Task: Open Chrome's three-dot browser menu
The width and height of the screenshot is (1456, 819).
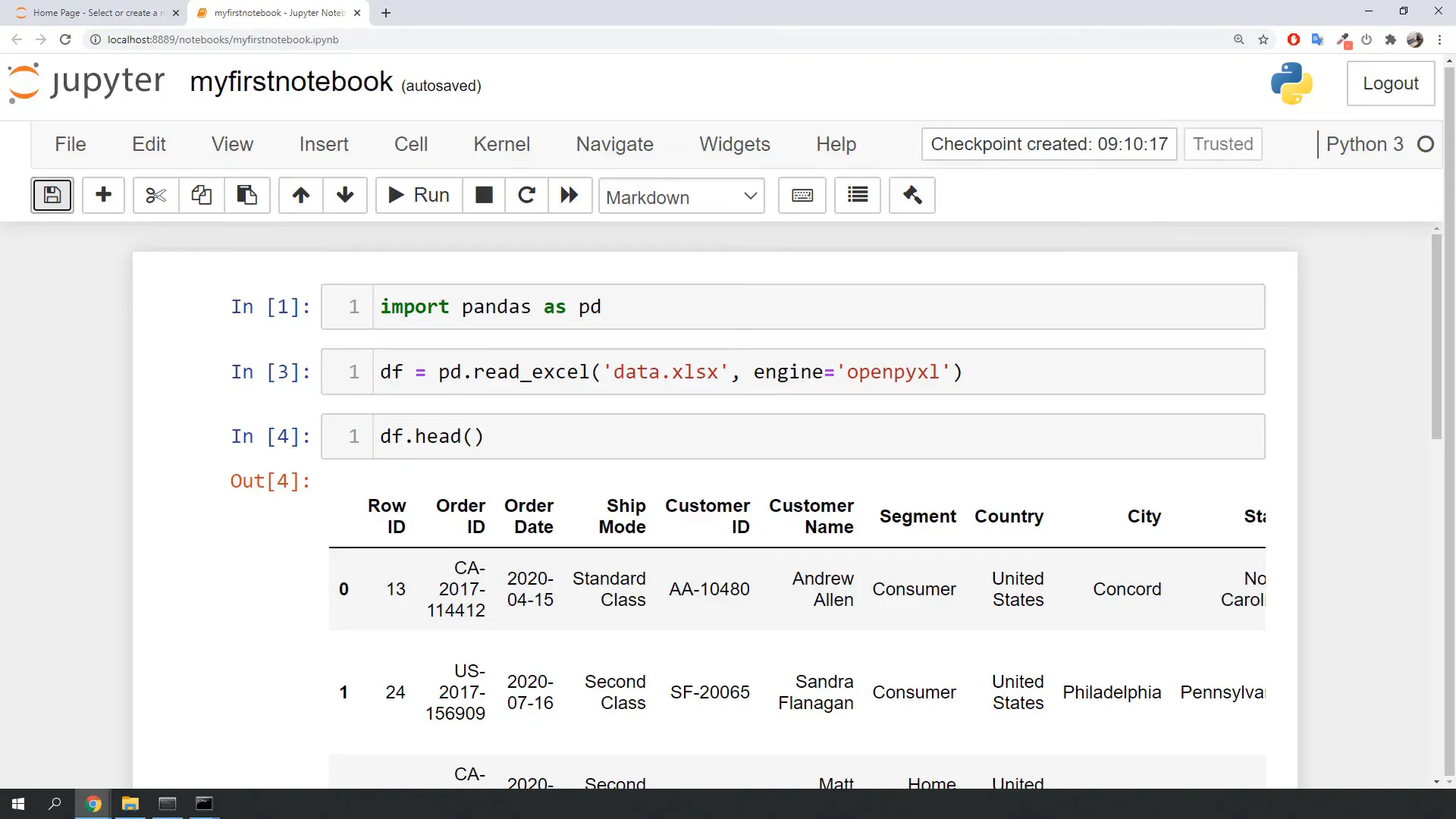Action: point(1440,39)
